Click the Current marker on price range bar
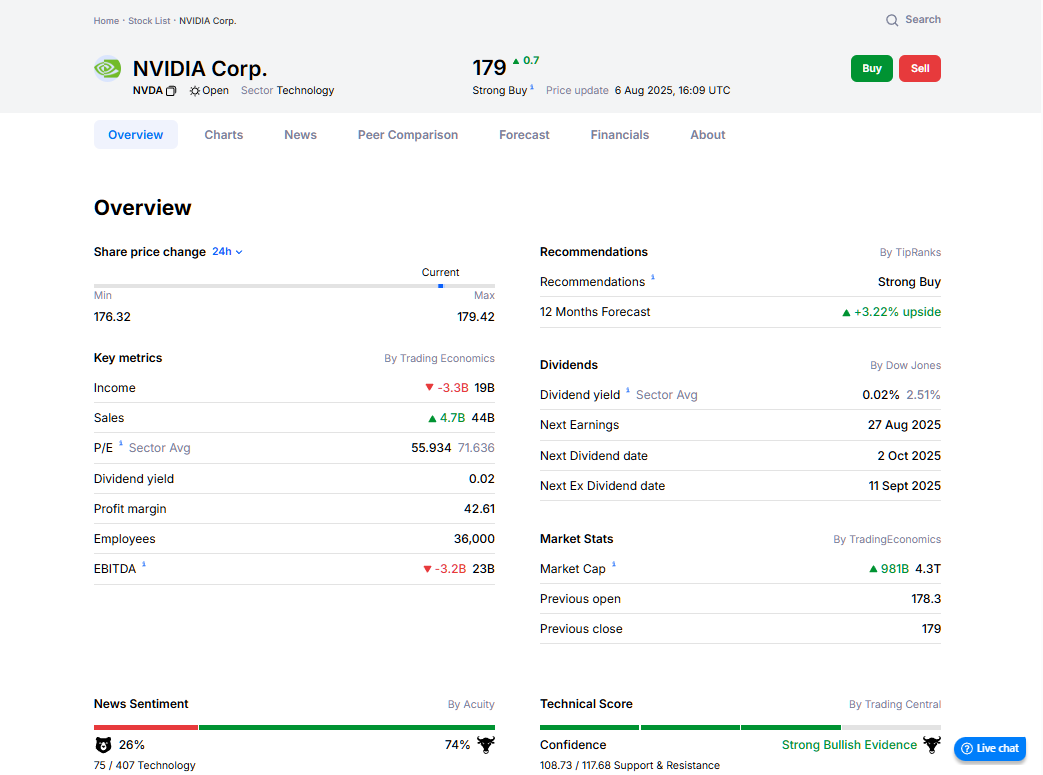 pos(440,286)
